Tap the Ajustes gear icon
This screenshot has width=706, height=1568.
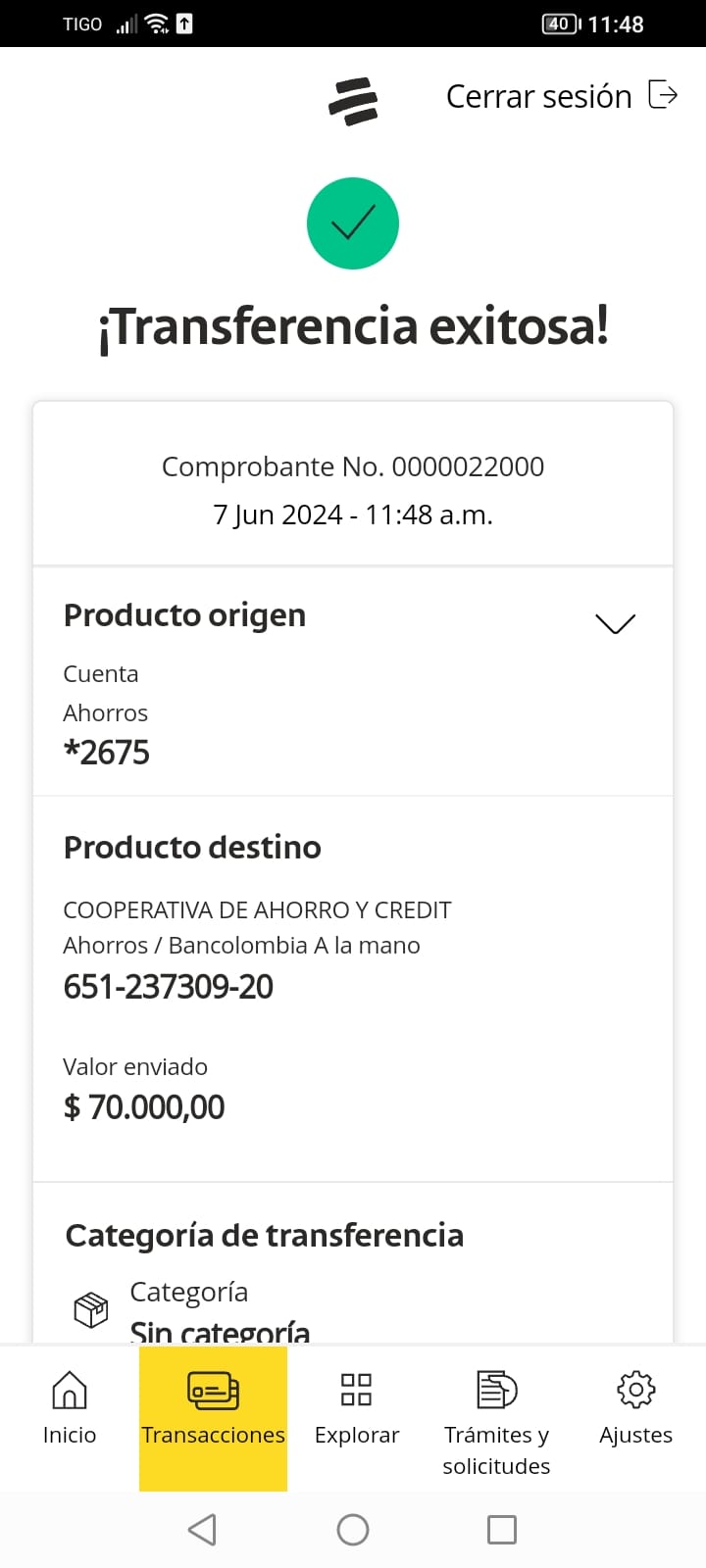[635, 1390]
